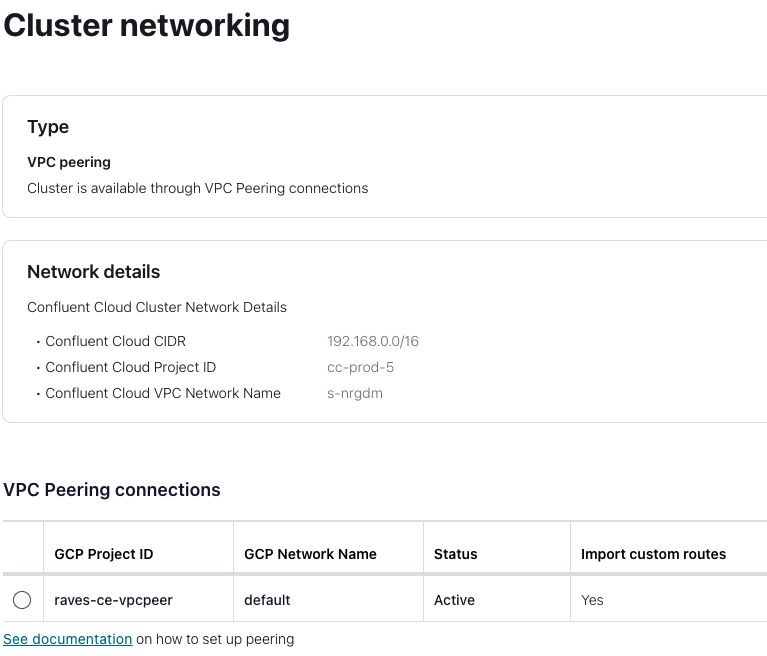
Task: Click the GCP Project ID column header
Action: click(104, 554)
